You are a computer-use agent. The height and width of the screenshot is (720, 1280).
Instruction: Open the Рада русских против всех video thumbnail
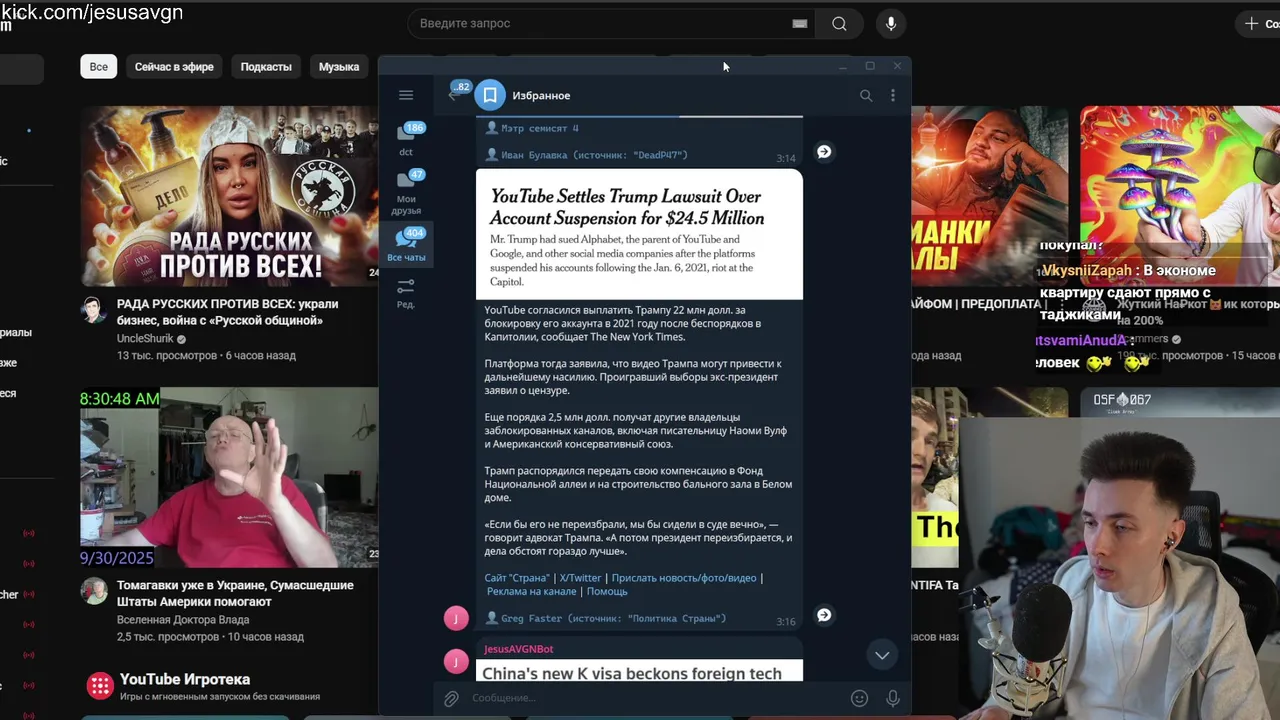click(229, 195)
